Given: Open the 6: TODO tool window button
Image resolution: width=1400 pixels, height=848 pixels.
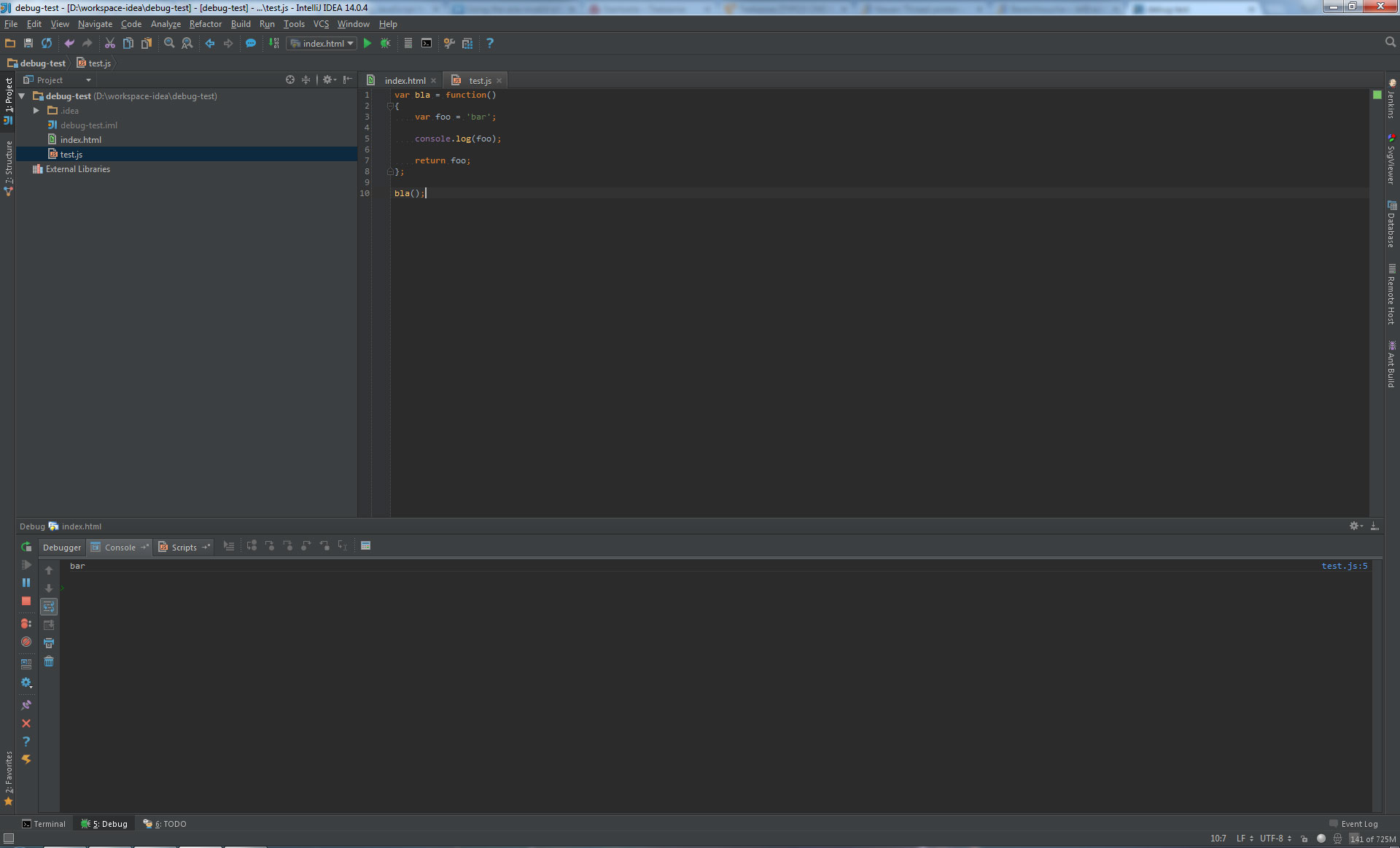Looking at the screenshot, I should tap(165, 824).
